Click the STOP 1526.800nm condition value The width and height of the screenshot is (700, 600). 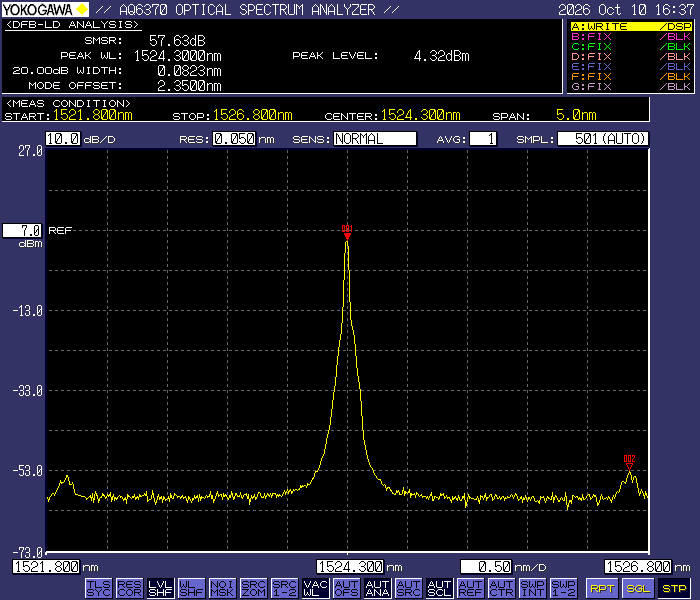pos(253,115)
